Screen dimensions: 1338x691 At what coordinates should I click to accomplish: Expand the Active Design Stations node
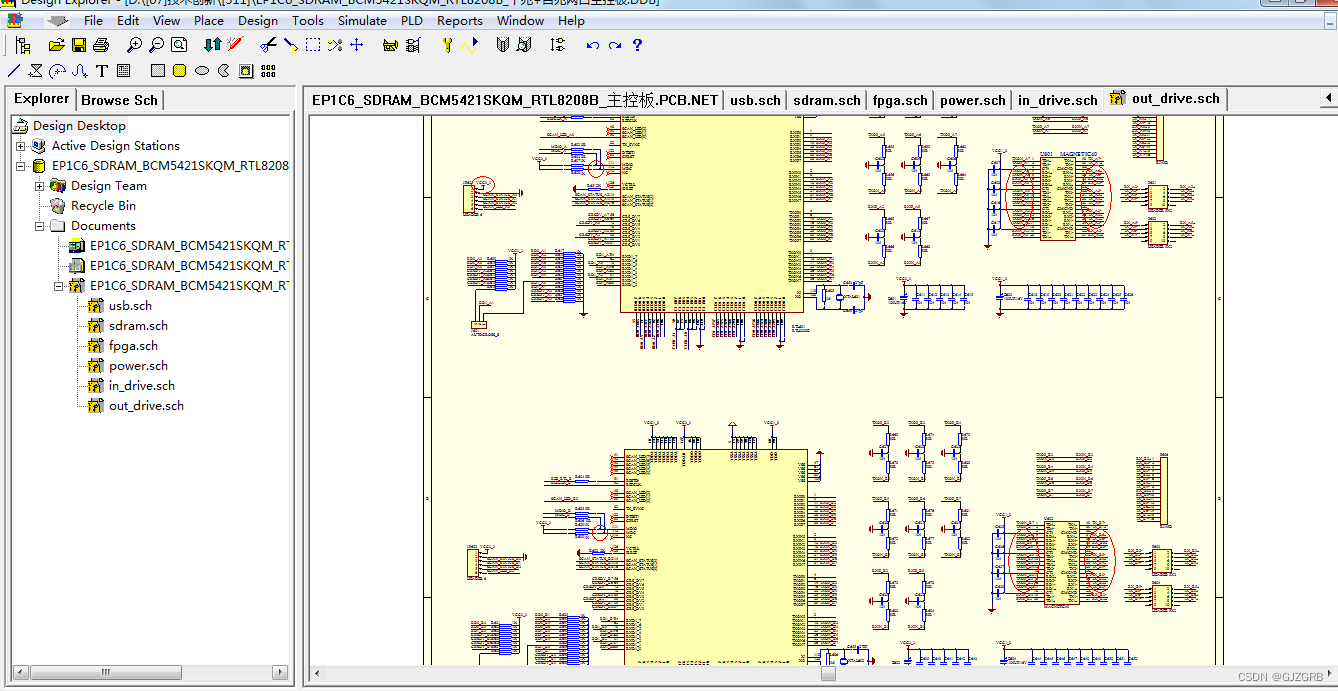[x=22, y=146]
